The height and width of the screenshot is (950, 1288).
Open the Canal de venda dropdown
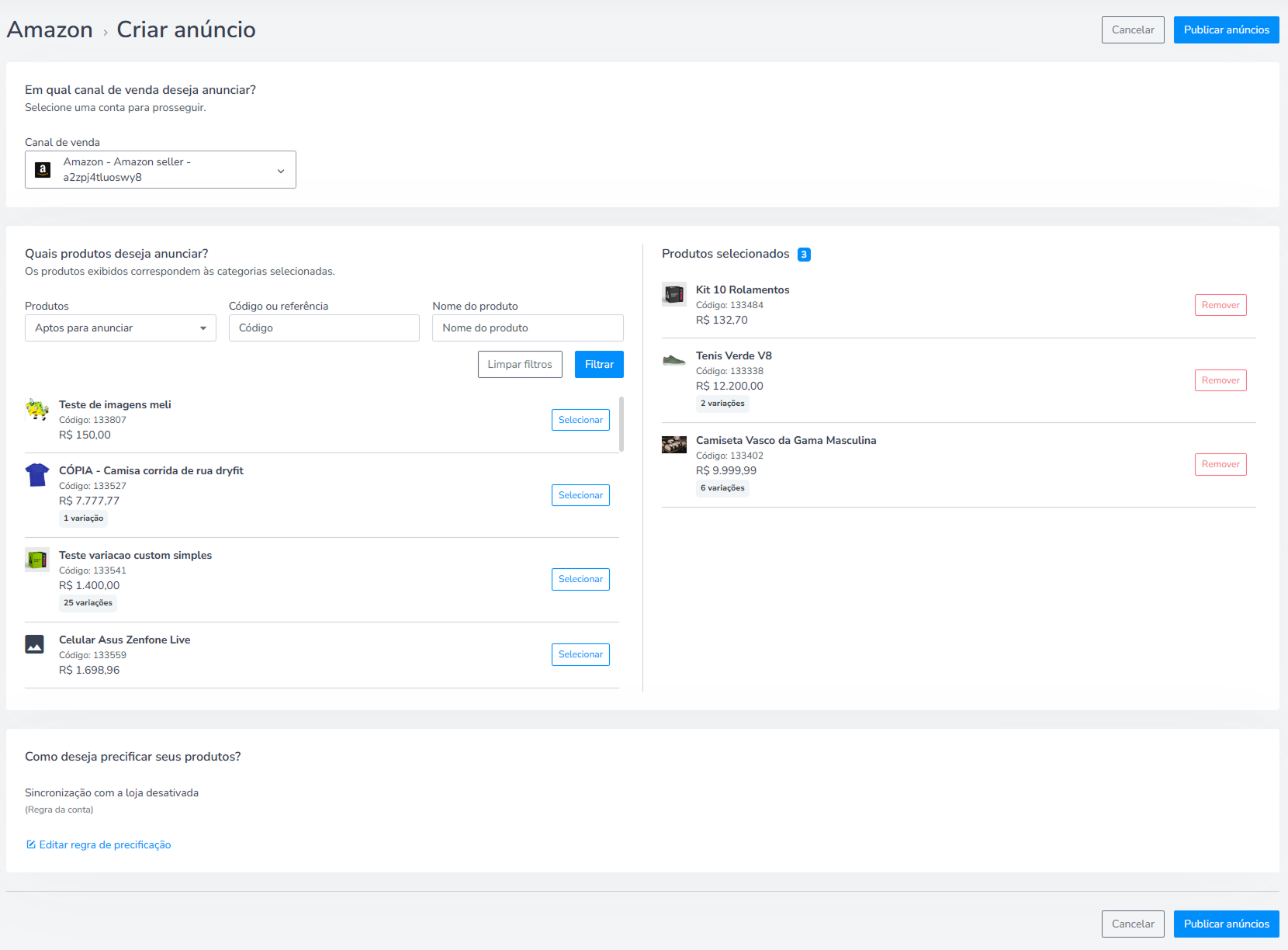[x=161, y=169]
